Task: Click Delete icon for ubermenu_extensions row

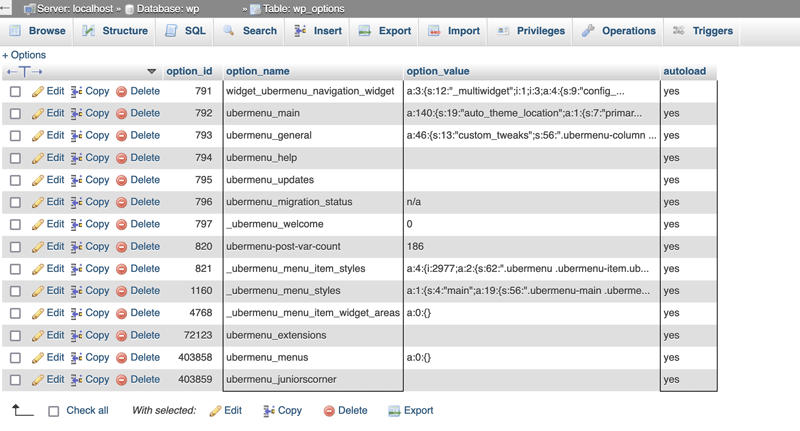Action: click(121, 336)
